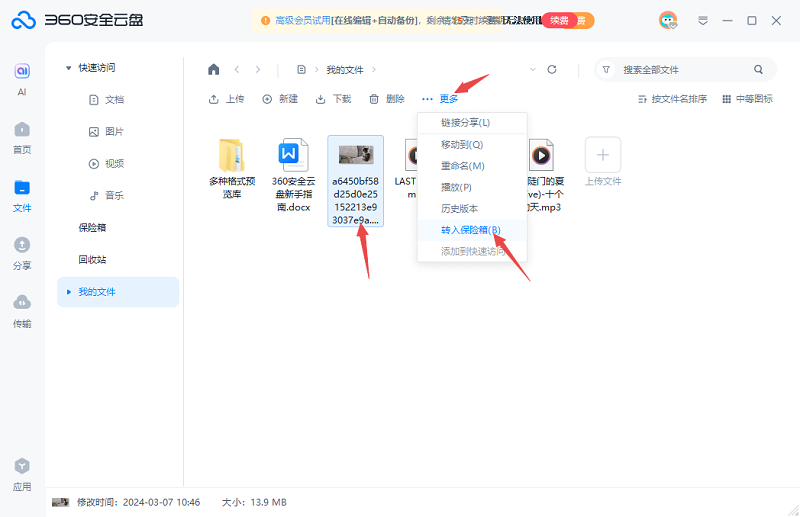
Task: Open the search filter funnel icon
Action: click(x=606, y=69)
